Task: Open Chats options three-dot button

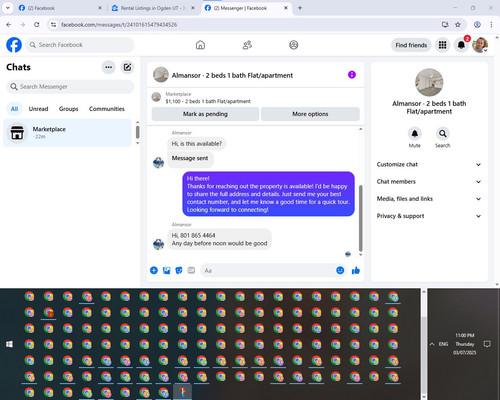Action: click(x=109, y=67)
